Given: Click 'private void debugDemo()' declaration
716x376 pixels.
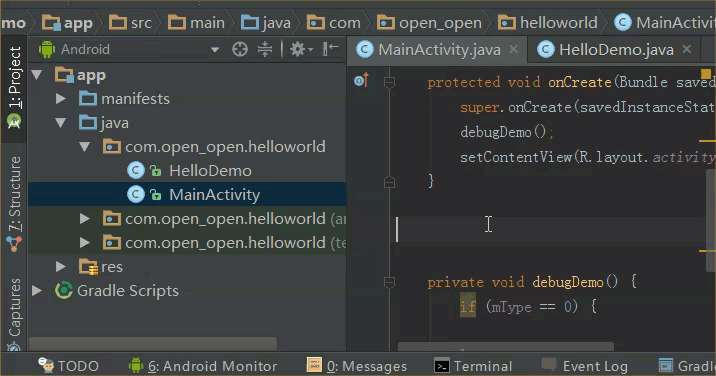Looking at the screenshot, I should point(522,282).
